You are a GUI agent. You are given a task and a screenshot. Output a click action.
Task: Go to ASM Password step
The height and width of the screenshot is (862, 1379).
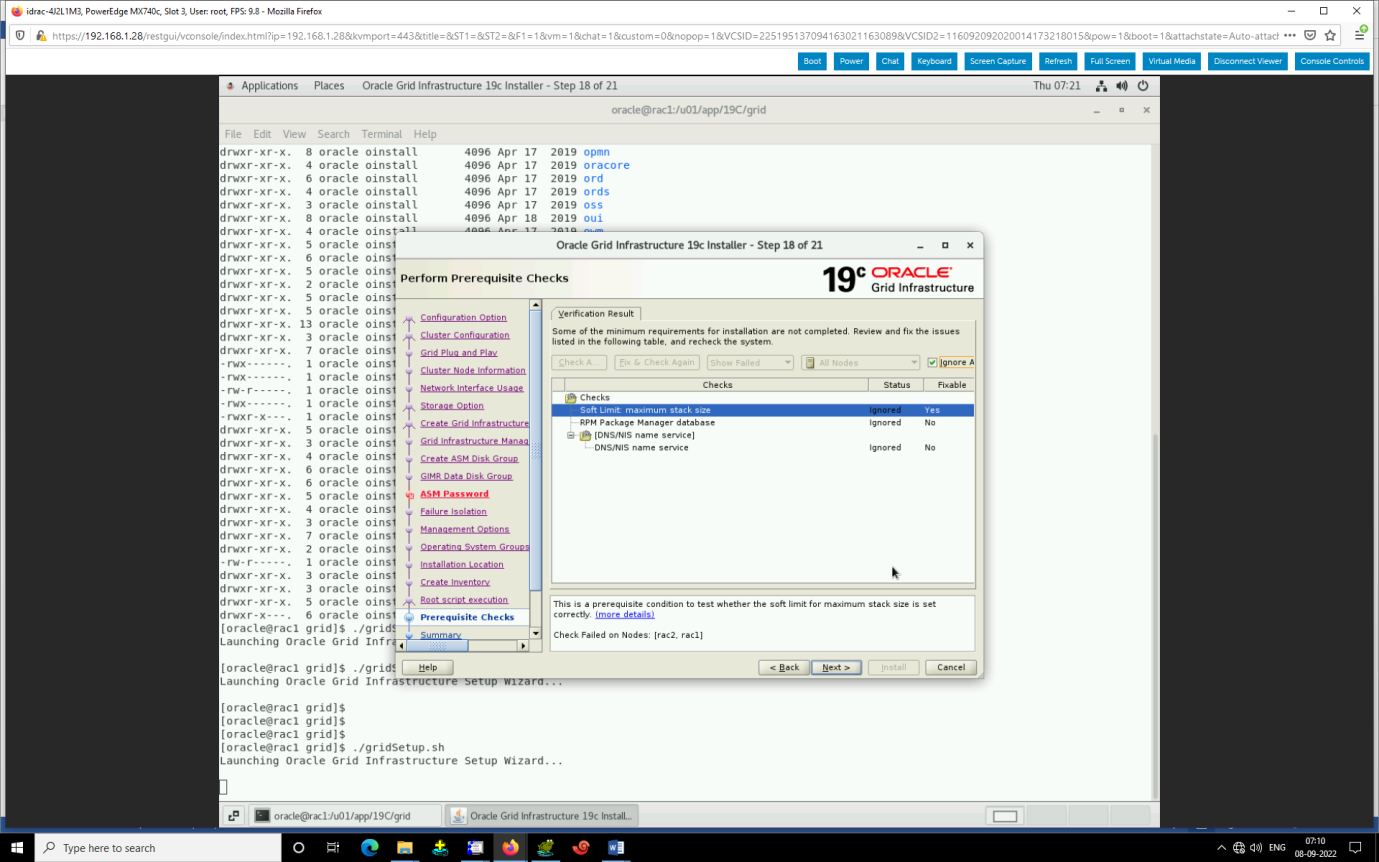[x=454, y=493]
